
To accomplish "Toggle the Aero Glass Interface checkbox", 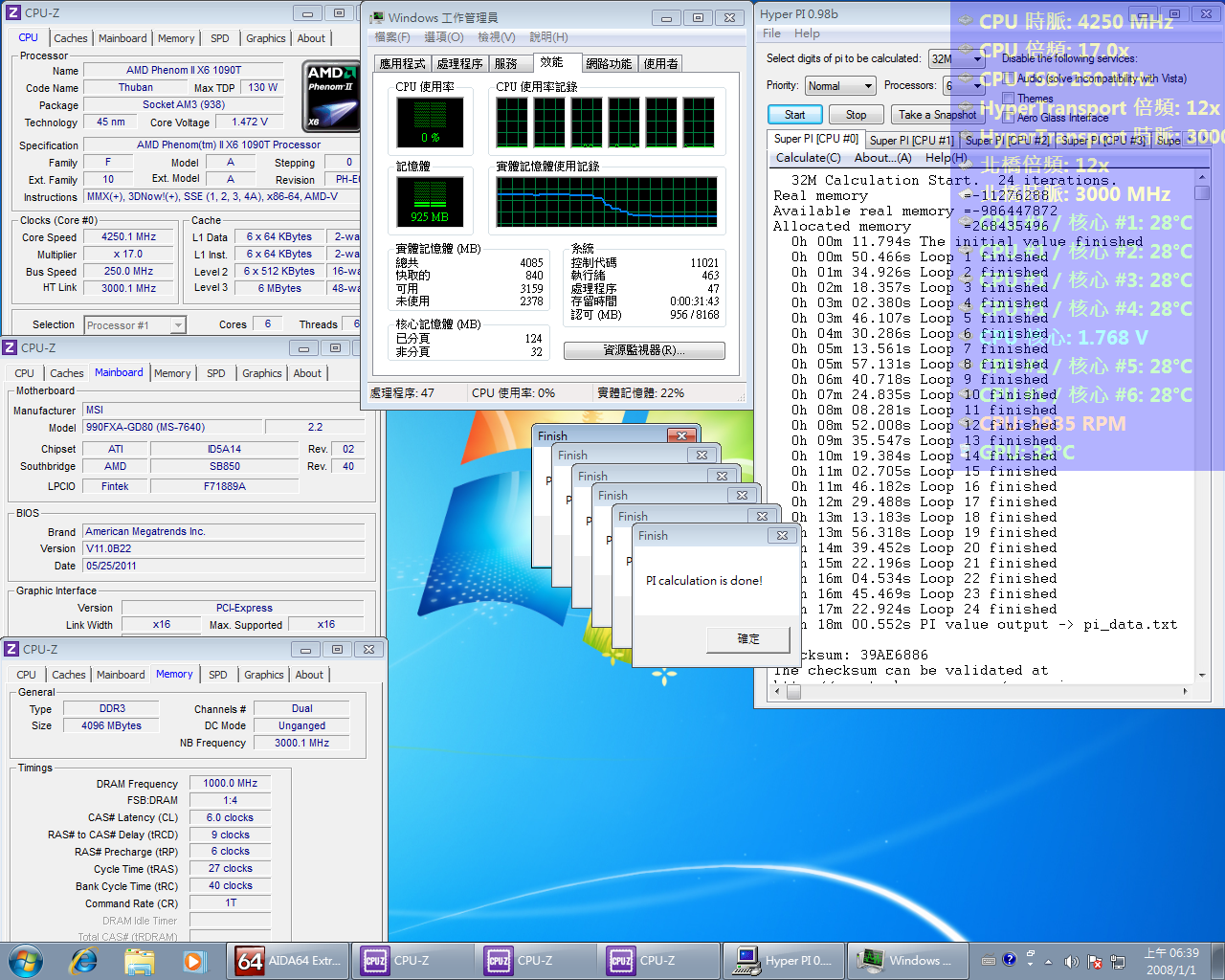I will pos(1009,117).
